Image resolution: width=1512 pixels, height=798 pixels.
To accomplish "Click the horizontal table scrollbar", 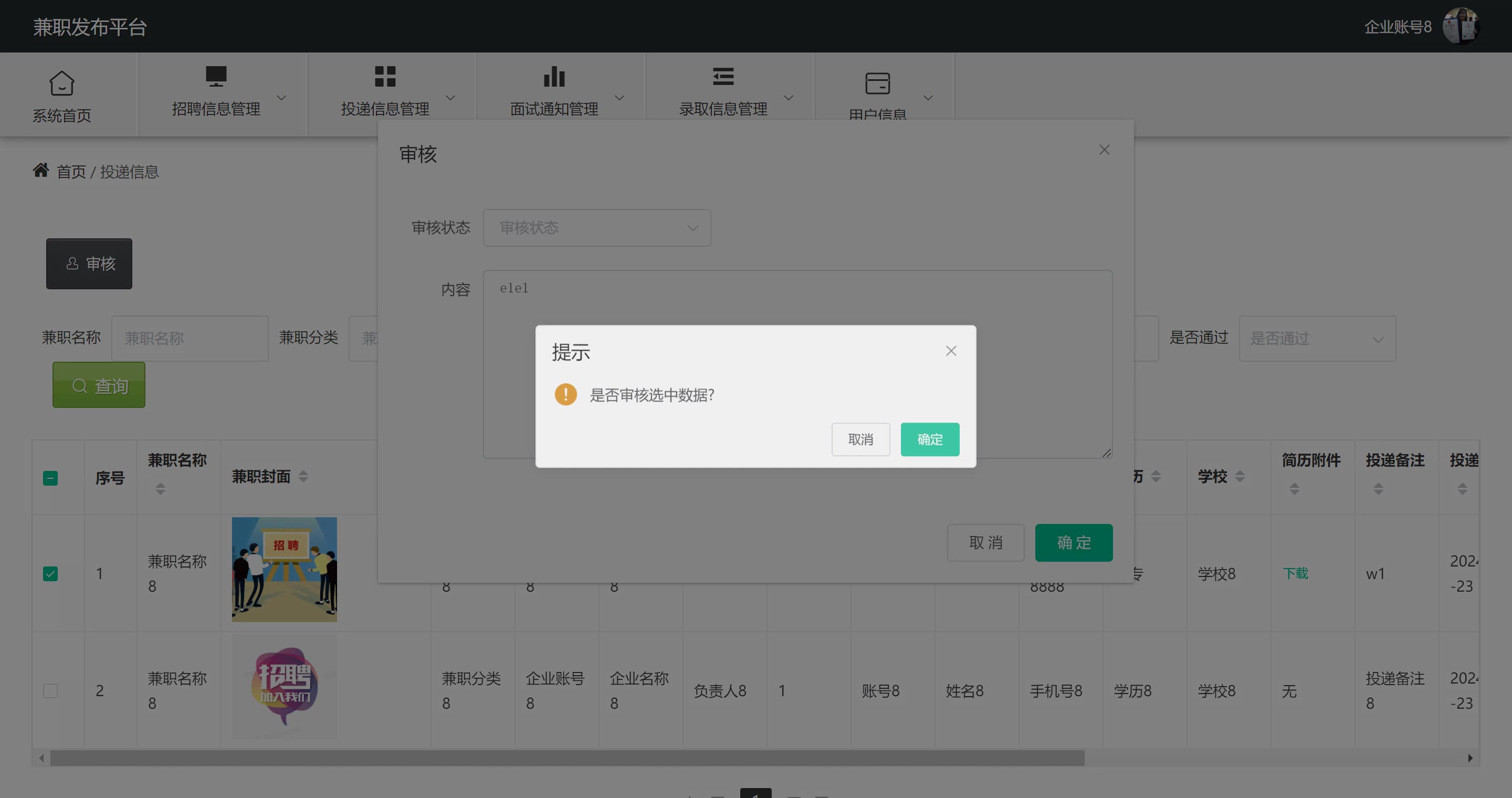I will click(566, 758).
